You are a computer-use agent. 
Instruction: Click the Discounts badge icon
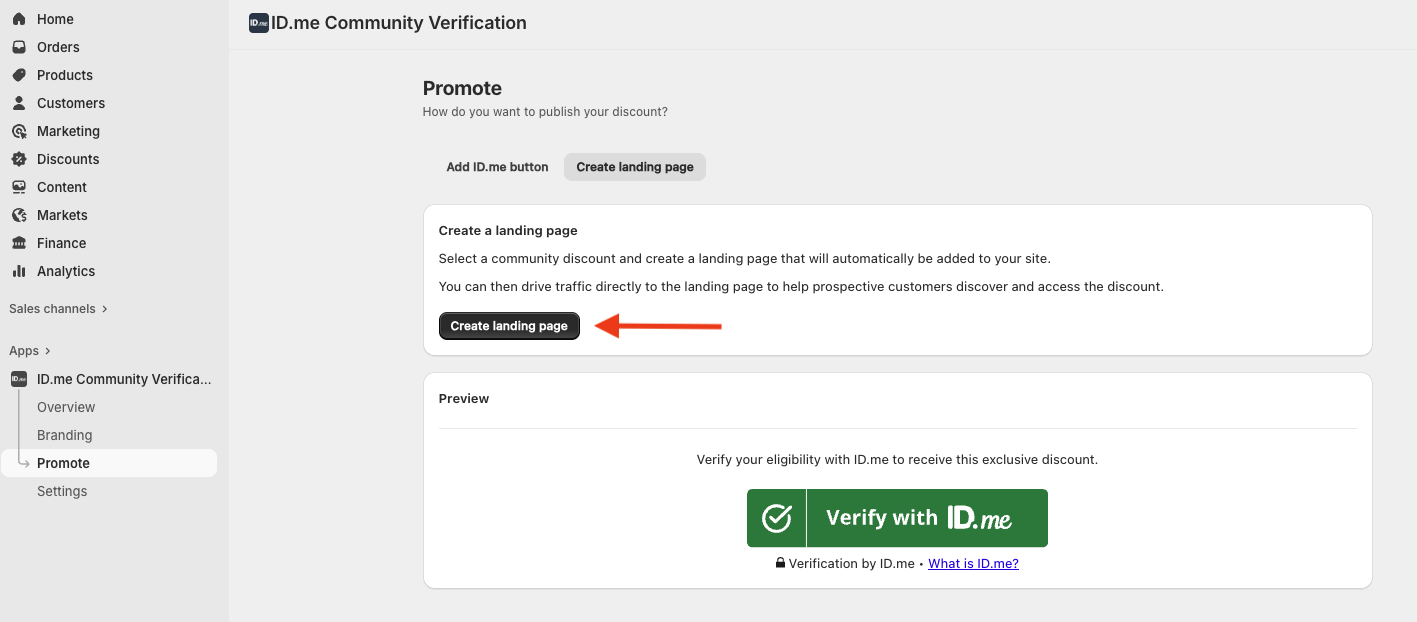coord(19,159)
